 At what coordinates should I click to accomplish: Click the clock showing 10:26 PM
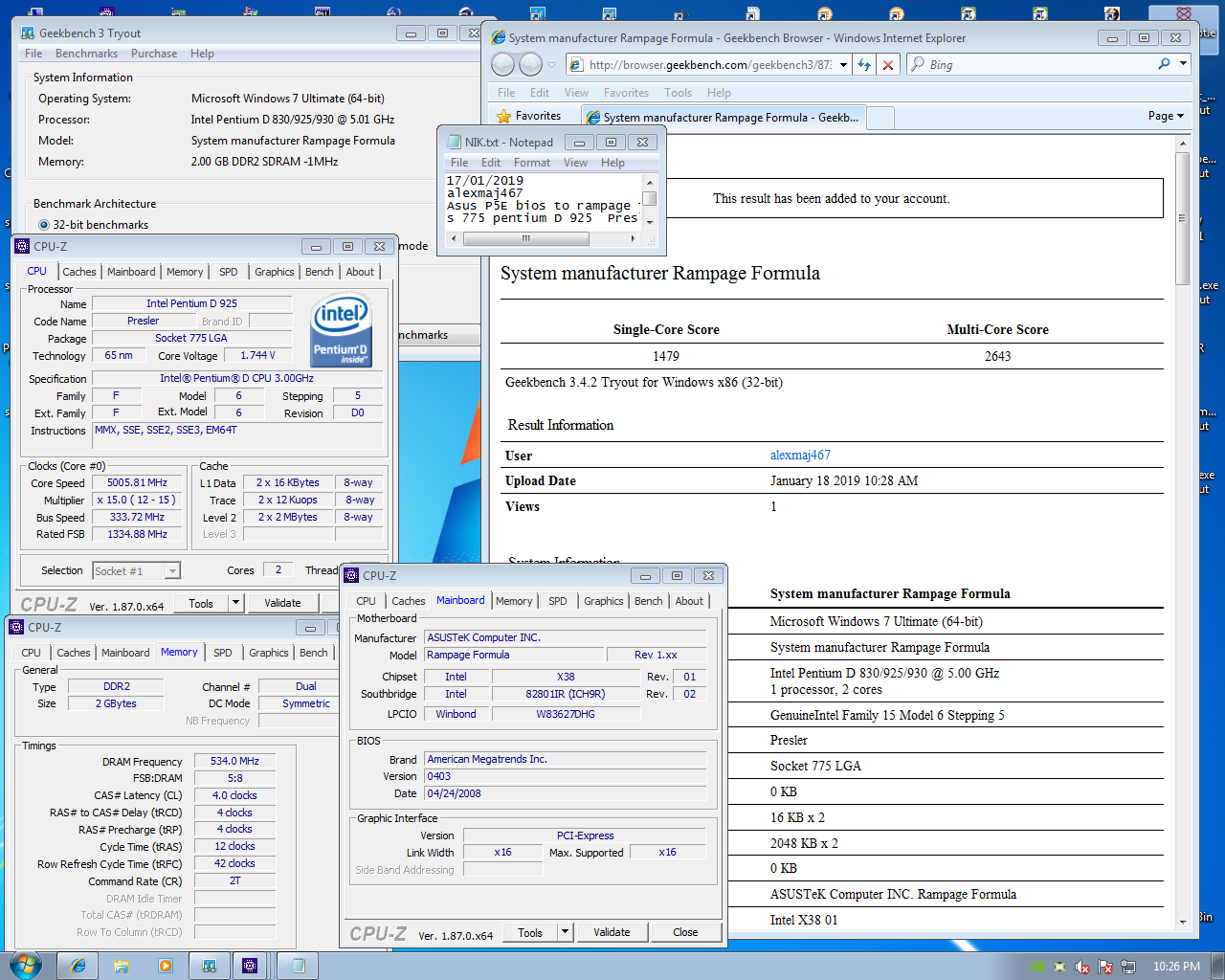point(1176,967)
